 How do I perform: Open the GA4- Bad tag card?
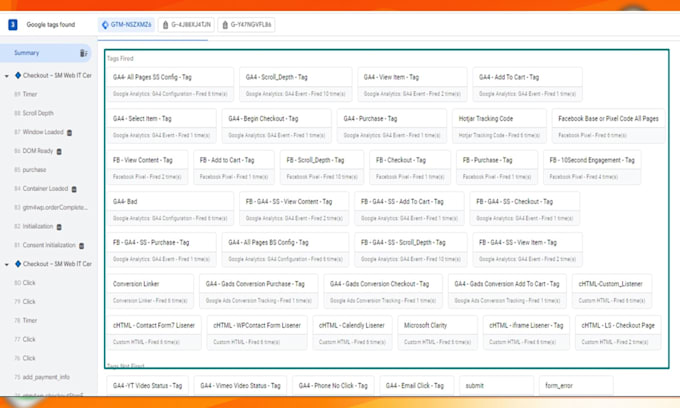[170, 209]
